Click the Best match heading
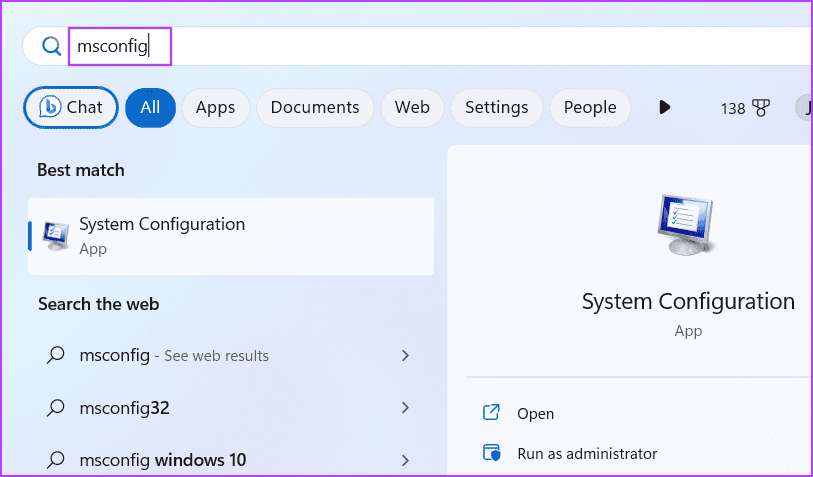Viewport: 813px width, 477px height. 81,170
